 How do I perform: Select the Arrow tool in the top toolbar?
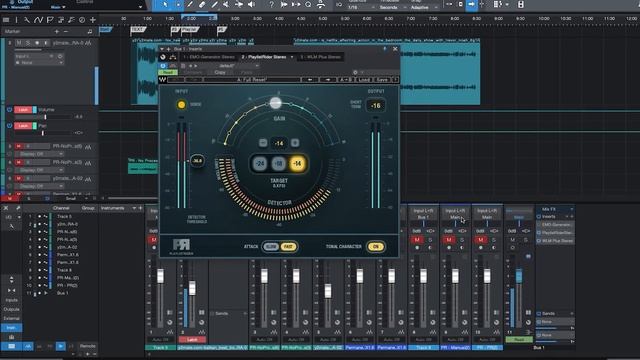[x=165, y=4]
